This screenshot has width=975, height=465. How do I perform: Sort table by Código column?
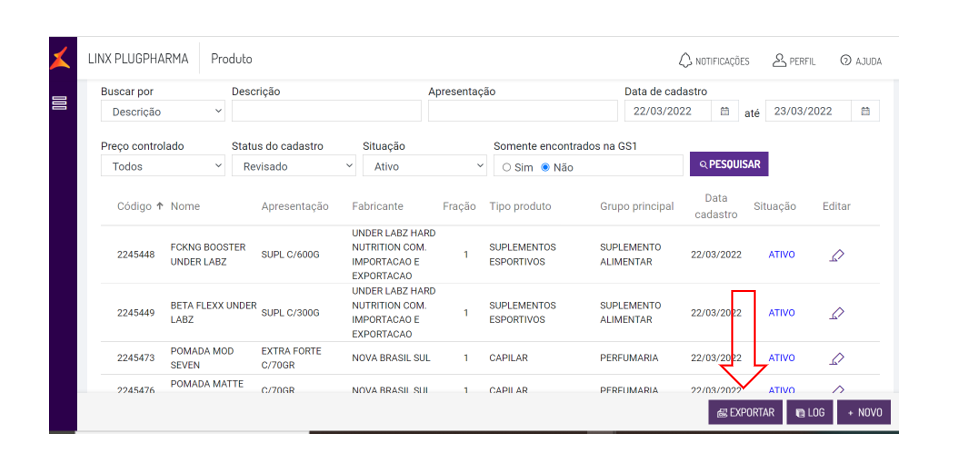140,206
